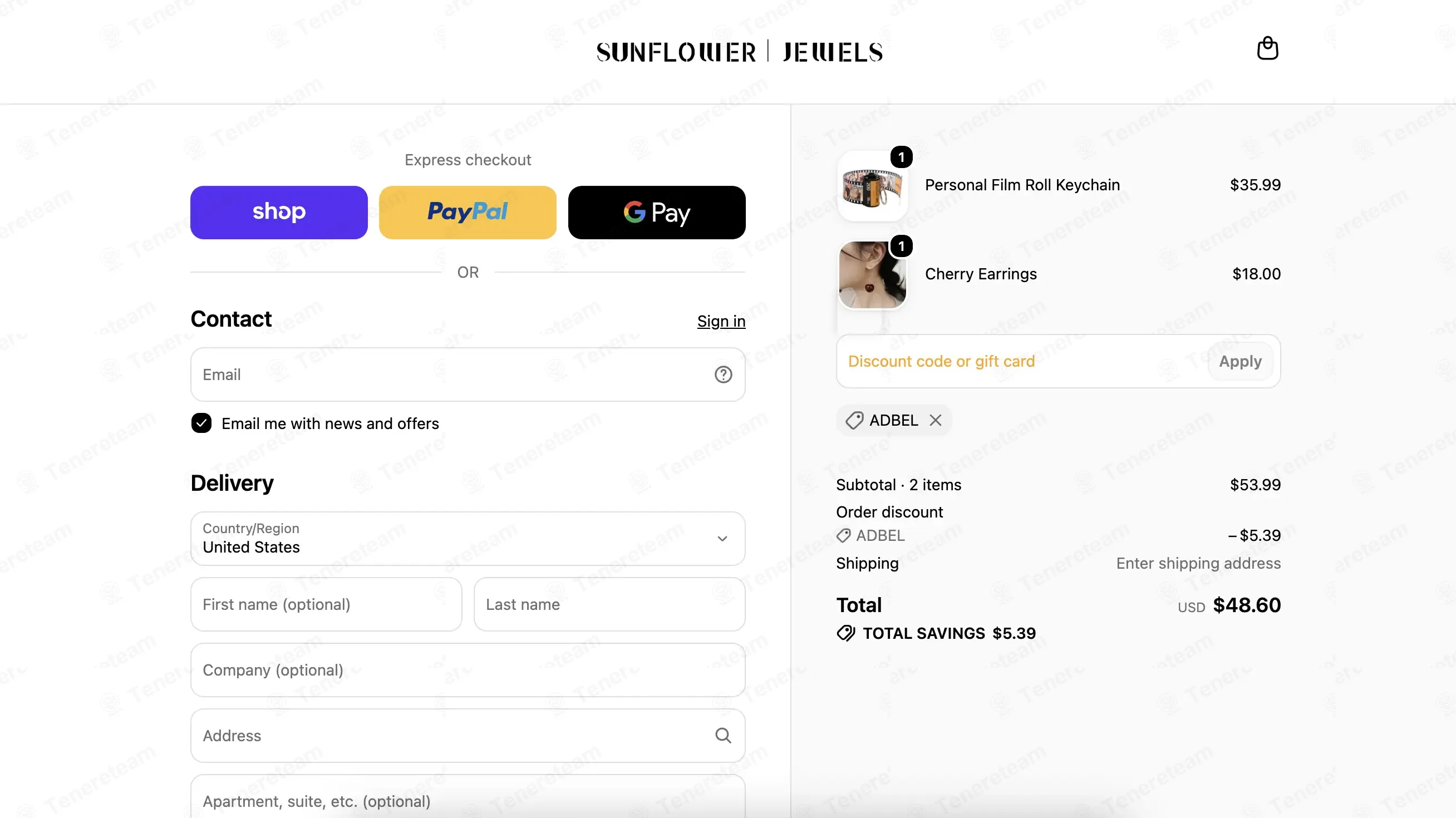1456x818 pixels.
Task: Select the Cherry Earrings thumbnail
Action: click(x=872, y=274)
